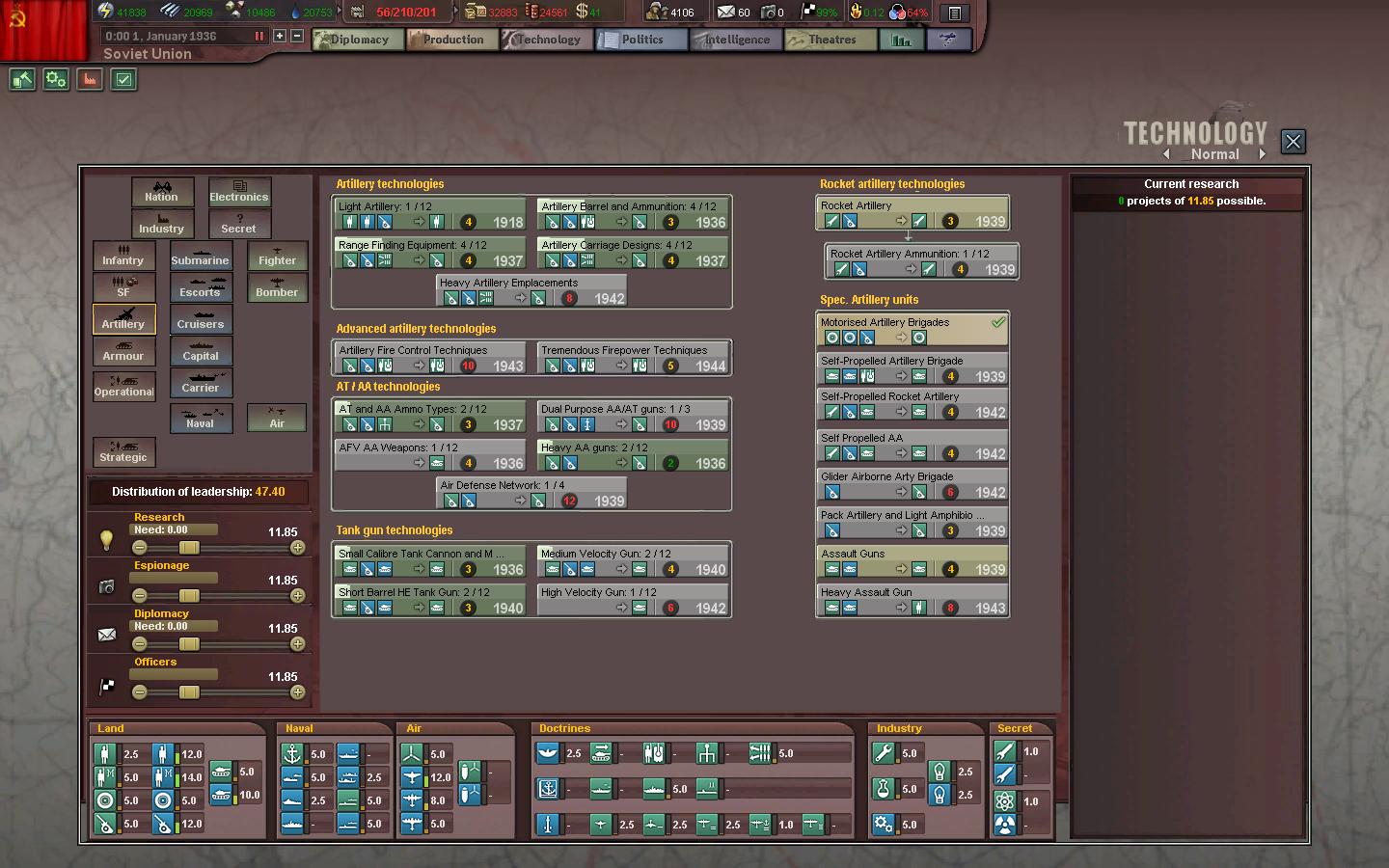Open the Intelligence tab
The image size is (1389, 868).
pyautogui.click(x=737, y=40)
